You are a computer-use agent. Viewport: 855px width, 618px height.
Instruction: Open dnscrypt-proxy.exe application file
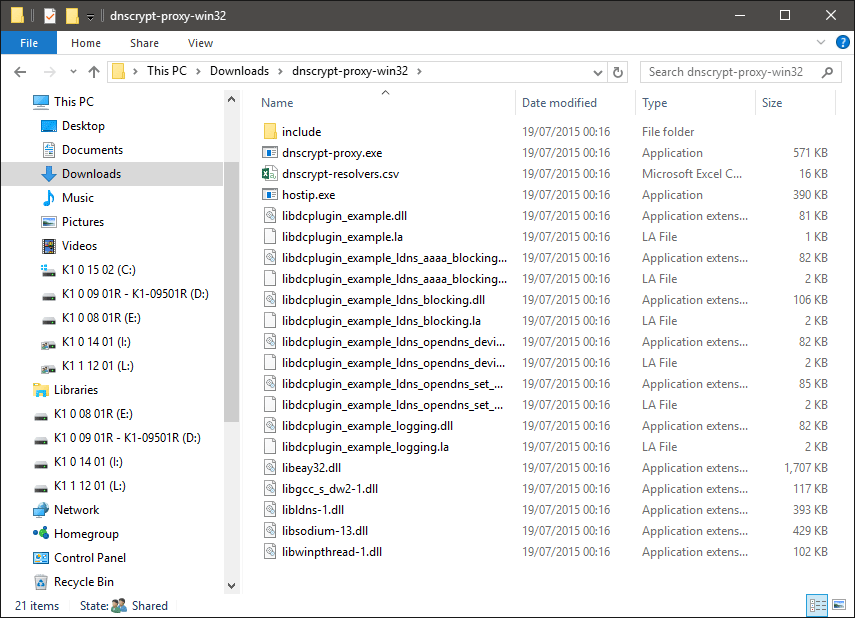tap(332, 153)
